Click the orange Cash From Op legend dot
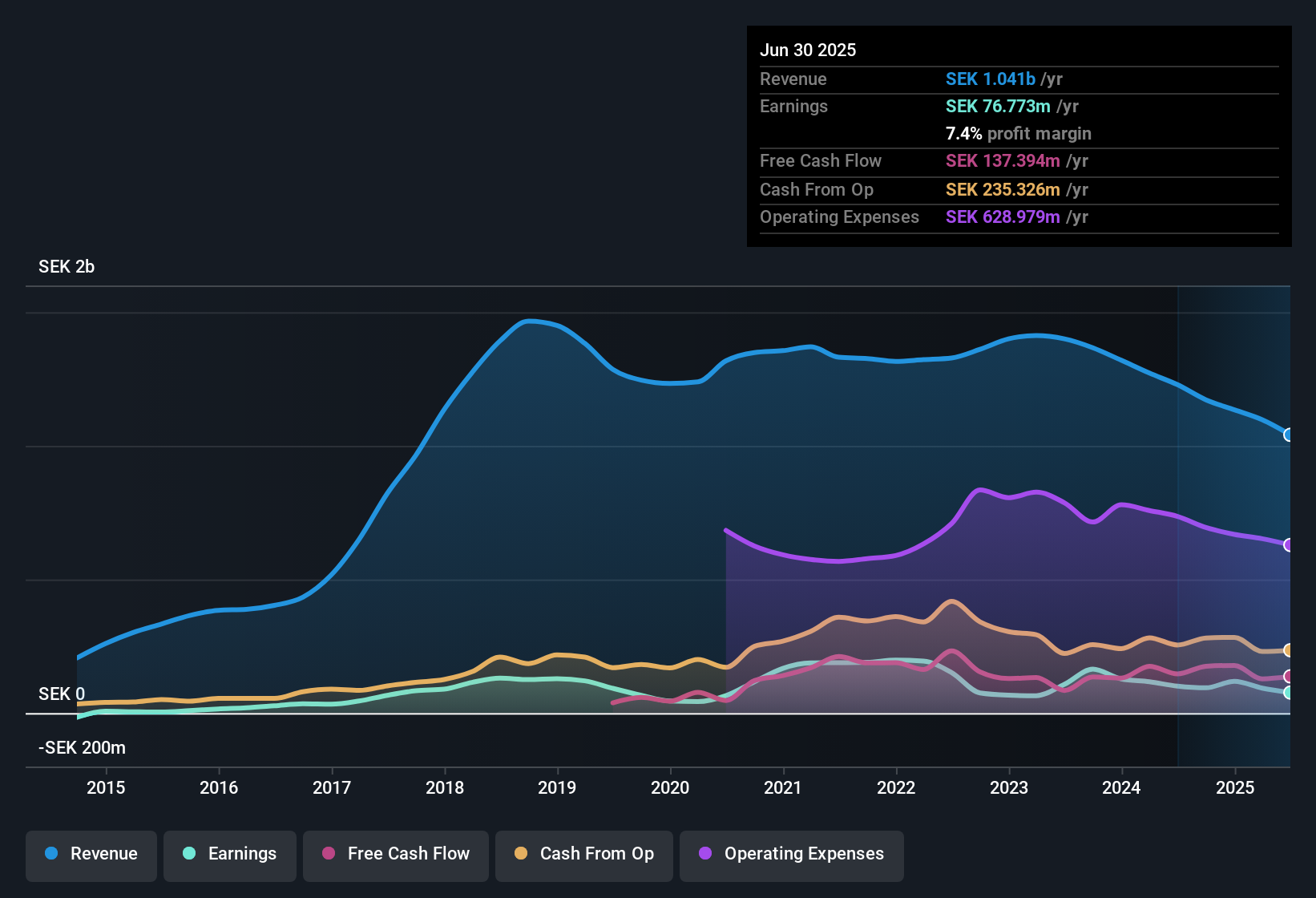Screen dimensions: 1316x898 (x=521, y=853)
